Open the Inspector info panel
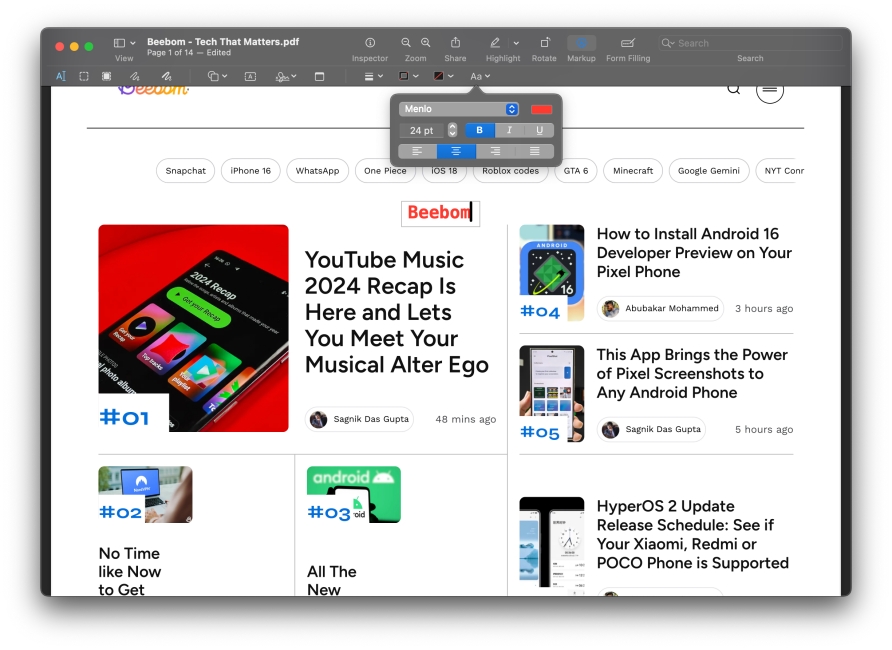The height and width of the screenshot is (650, 892). (x=370, y=43)
